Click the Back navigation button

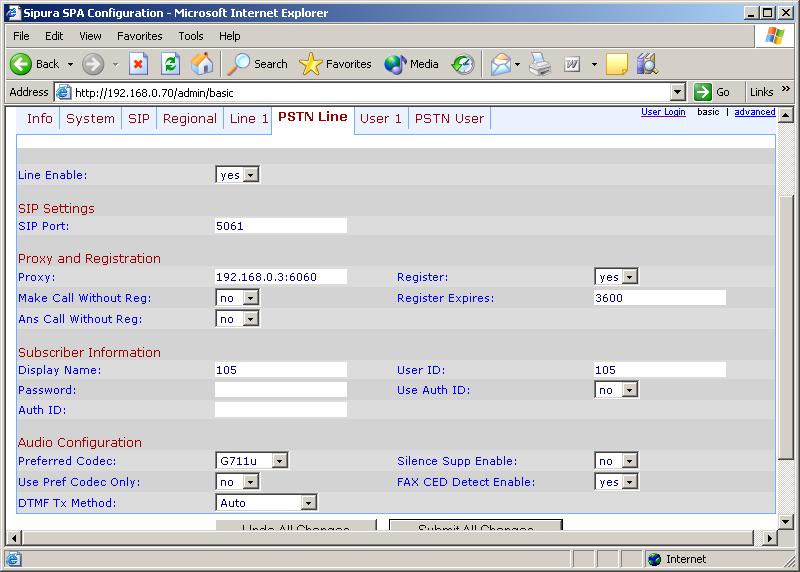click(35, 64)
